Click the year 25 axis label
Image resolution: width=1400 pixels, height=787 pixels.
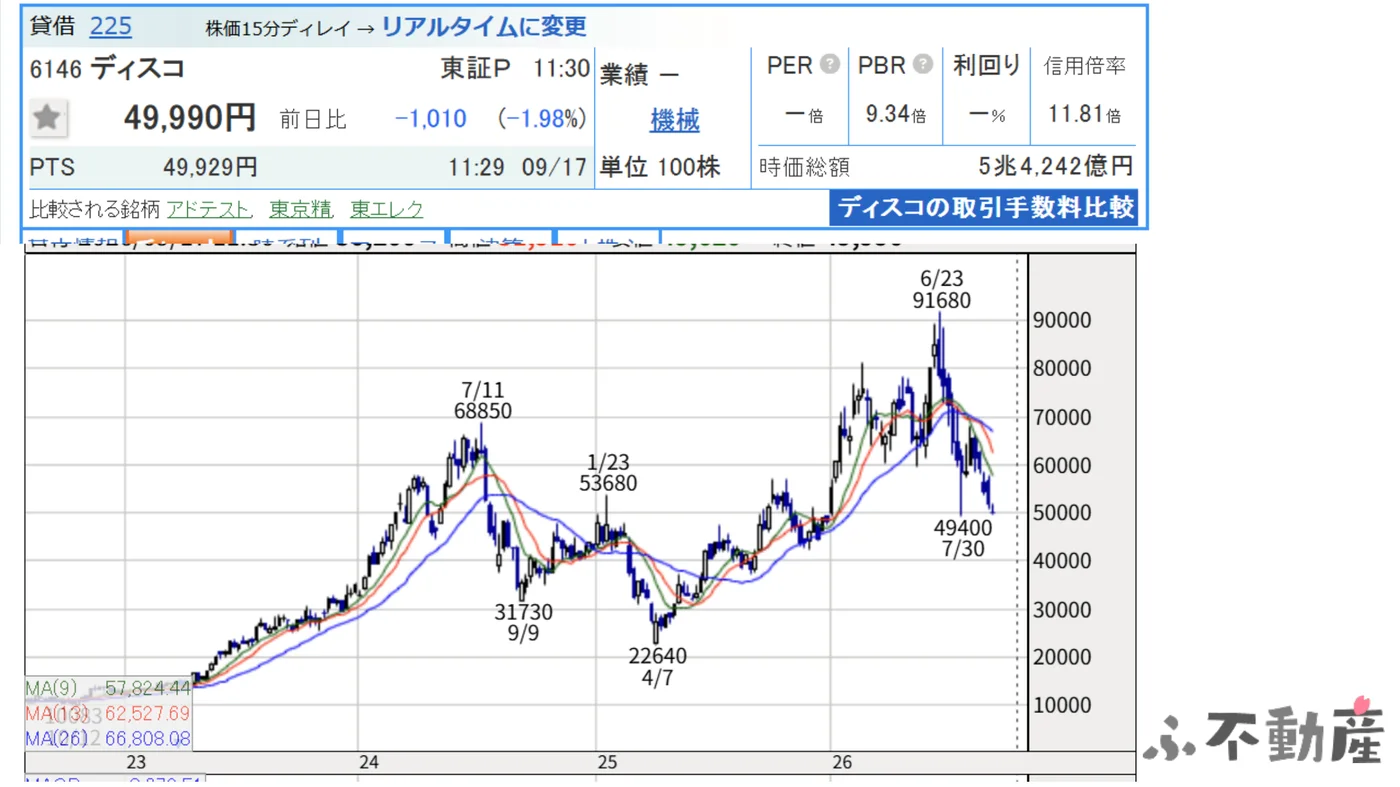[x=607, y=763]
